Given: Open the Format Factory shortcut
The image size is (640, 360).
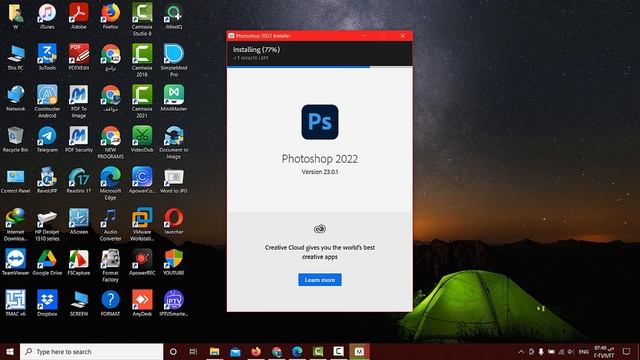Looking at the screenshot, I should point(110,266).
